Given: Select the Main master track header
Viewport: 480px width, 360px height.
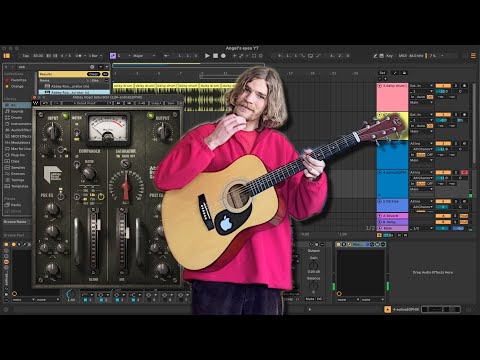Looking at the screenshot, I should [x=392, y=228].
